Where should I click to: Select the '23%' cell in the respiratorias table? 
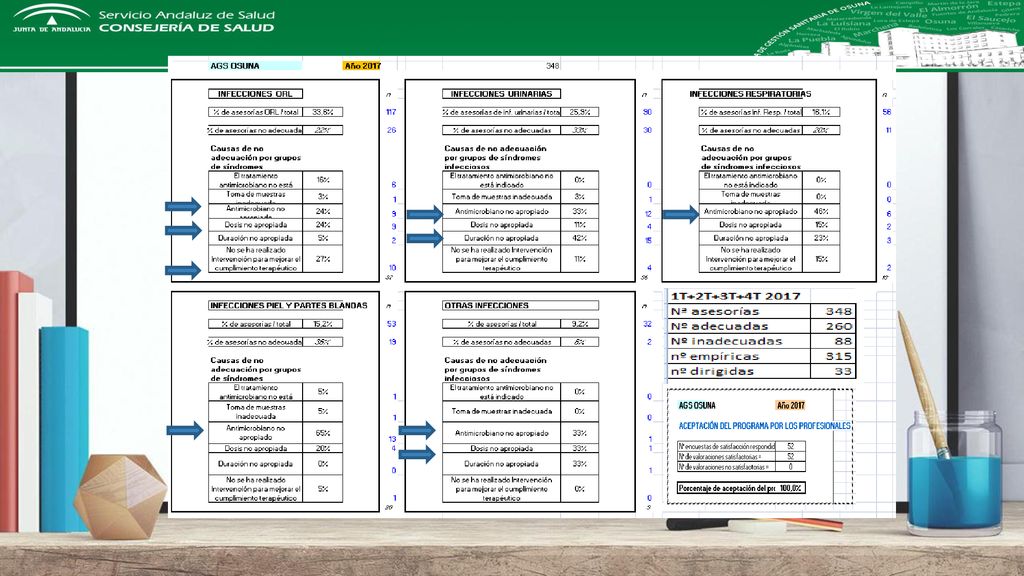[x=821, y=238]
